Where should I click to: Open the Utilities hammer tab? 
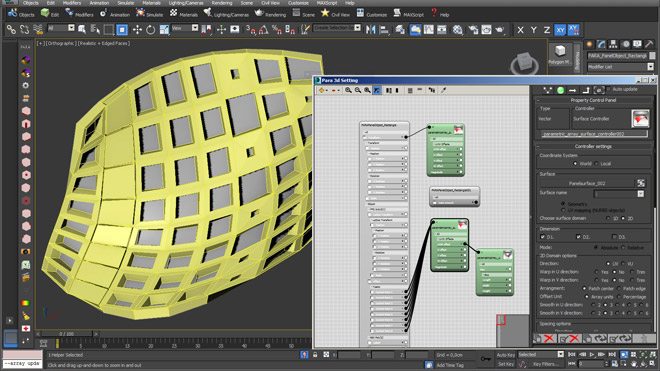tap(649, 44)
